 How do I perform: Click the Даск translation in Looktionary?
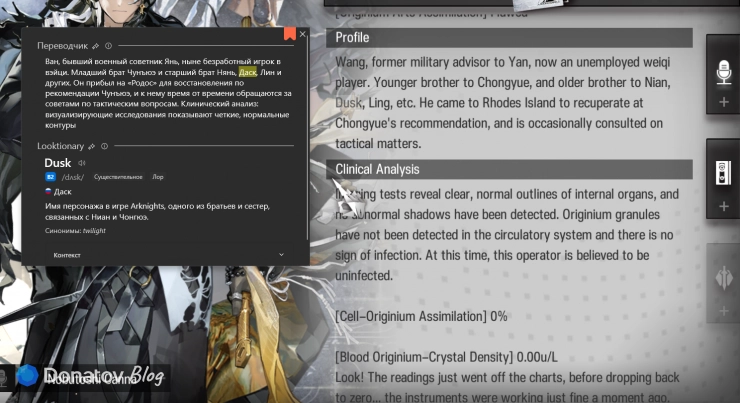(x=63, y=192)
